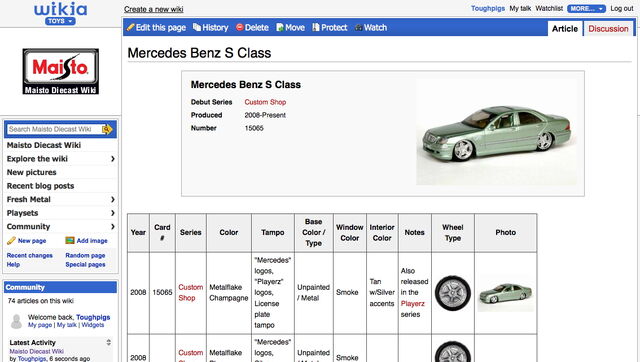Open Recent changes link
Viewport: 640px width, 362px height.
(x=29, y=255)
